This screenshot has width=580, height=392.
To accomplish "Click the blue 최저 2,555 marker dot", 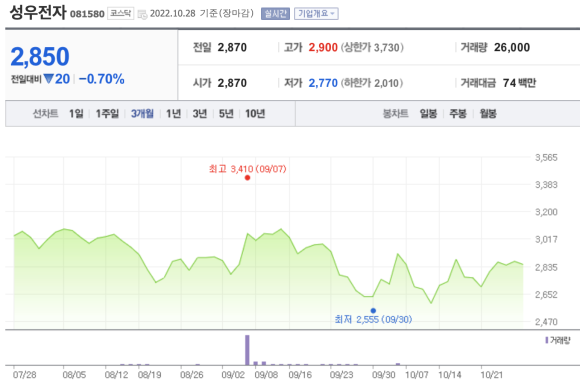I will click(x=373, y=311).
